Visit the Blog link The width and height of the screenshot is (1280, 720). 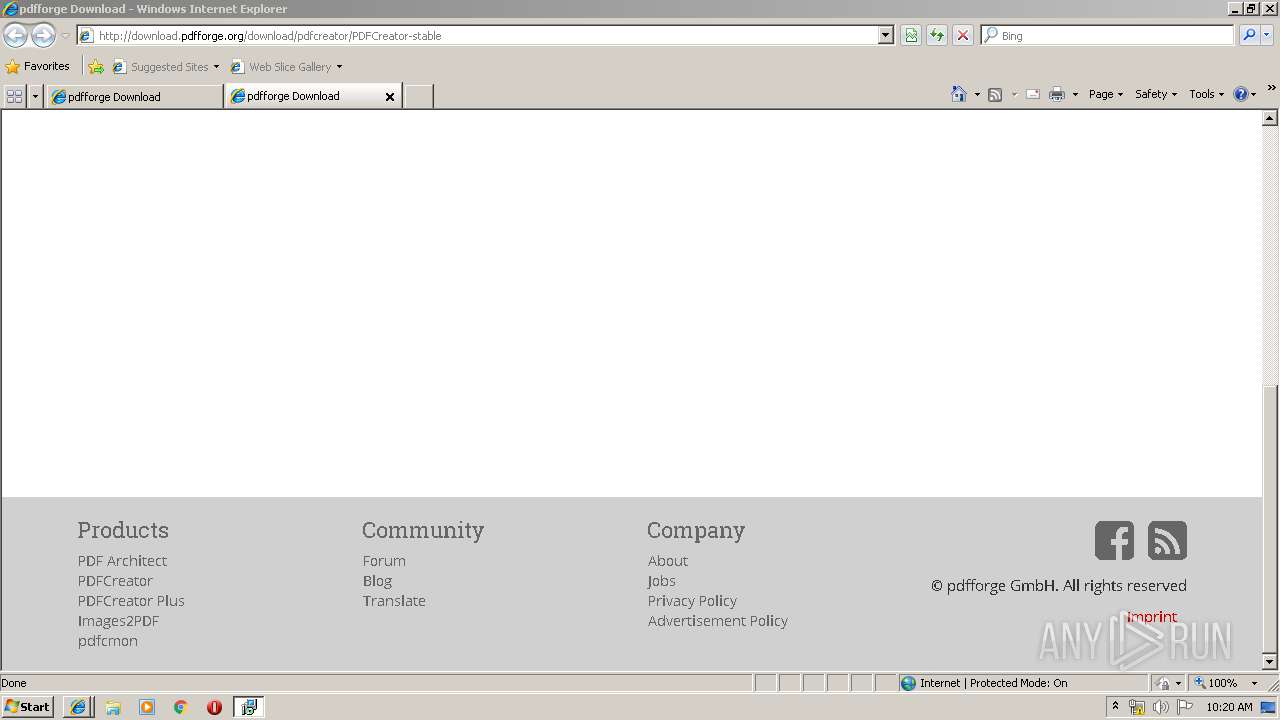pyautogui.click(x=377, y=581)
